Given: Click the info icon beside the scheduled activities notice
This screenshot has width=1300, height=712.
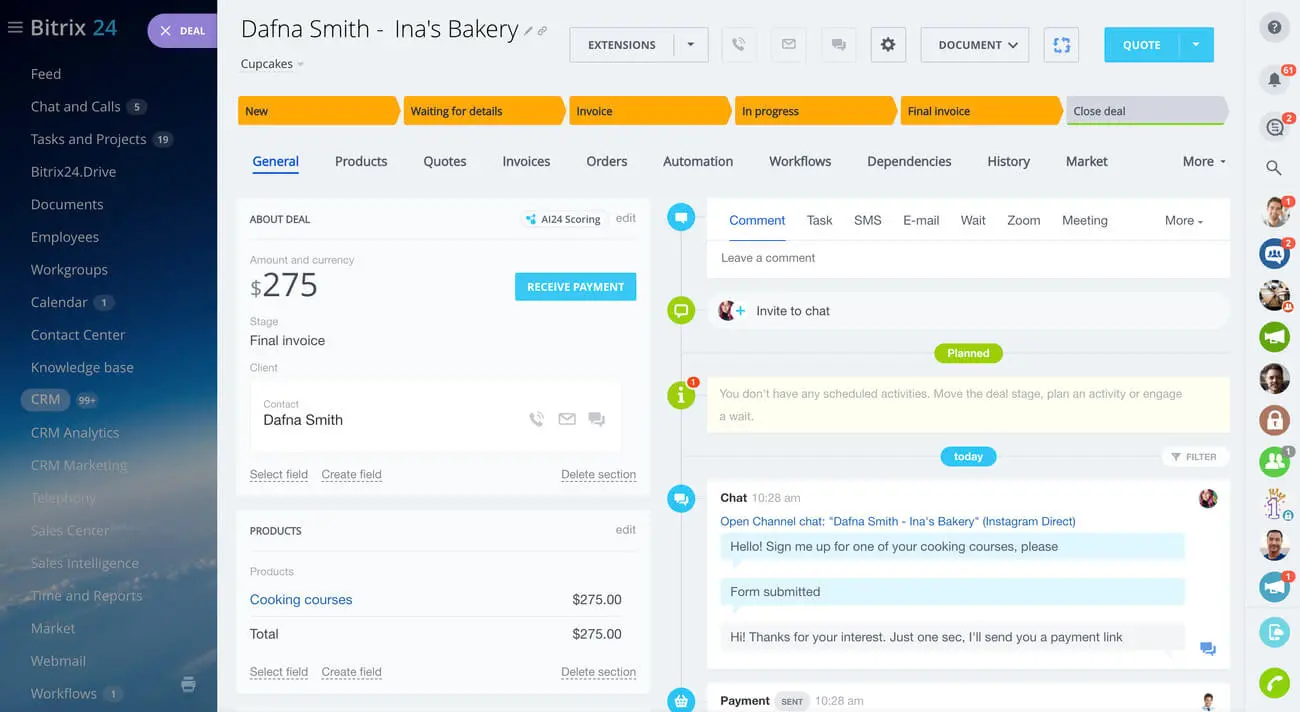Looking at the screenshot, I should pyautogui.click(x=681, y=395).
